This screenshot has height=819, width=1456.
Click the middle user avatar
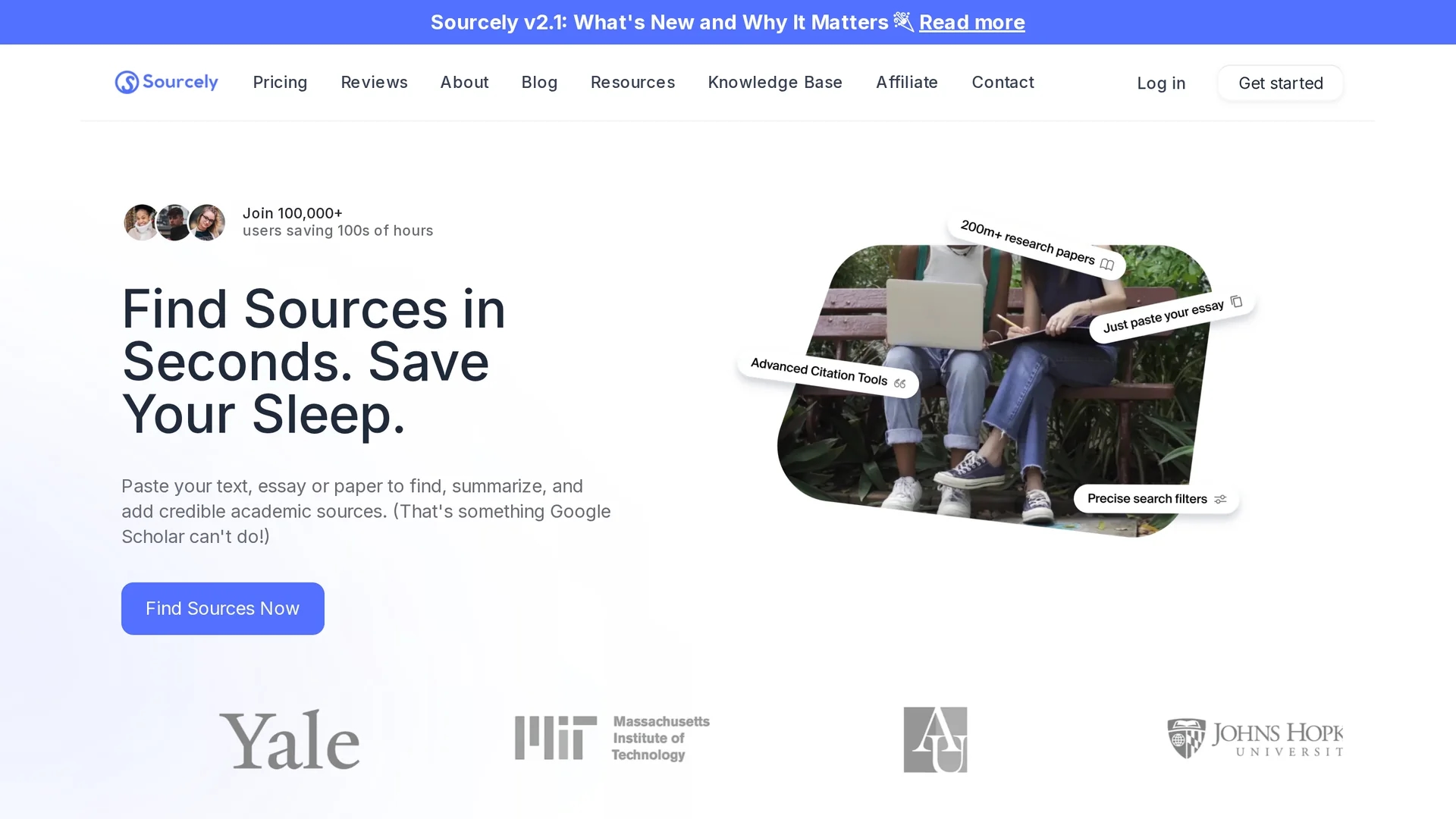pos(174,222)
